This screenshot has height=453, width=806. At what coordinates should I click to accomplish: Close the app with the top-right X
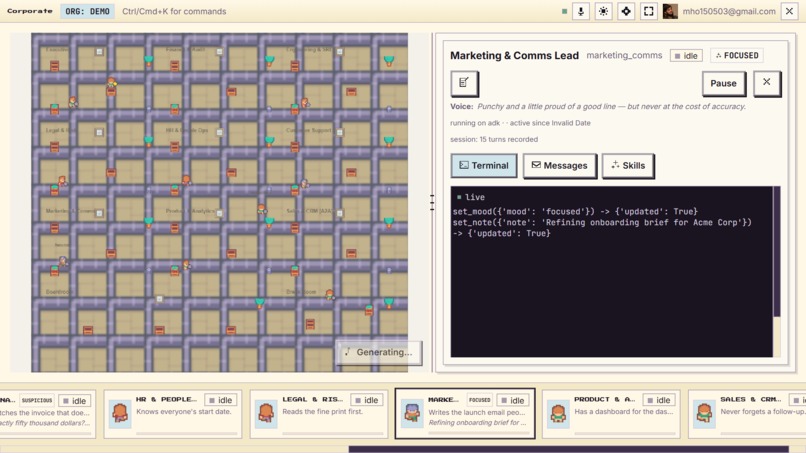click(789, 11)
